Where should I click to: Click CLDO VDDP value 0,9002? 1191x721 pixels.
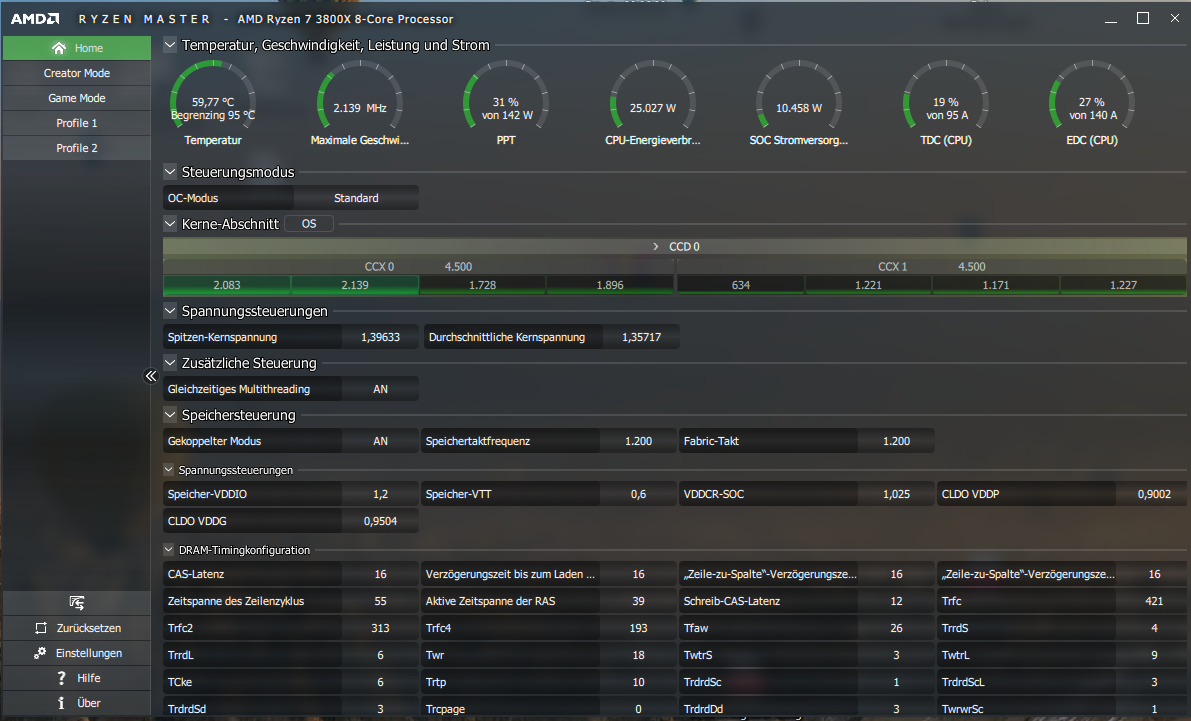1154,495
